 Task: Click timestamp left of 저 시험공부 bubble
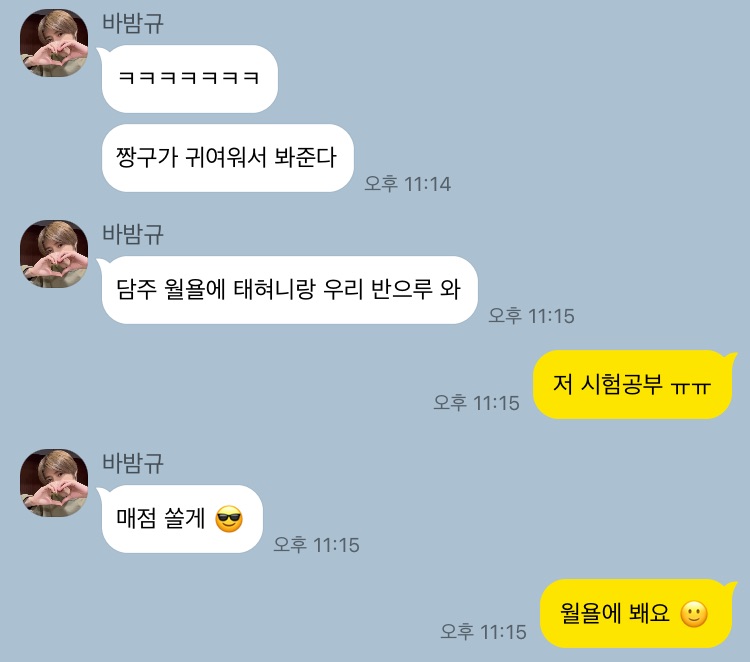(x=476, y=403)
